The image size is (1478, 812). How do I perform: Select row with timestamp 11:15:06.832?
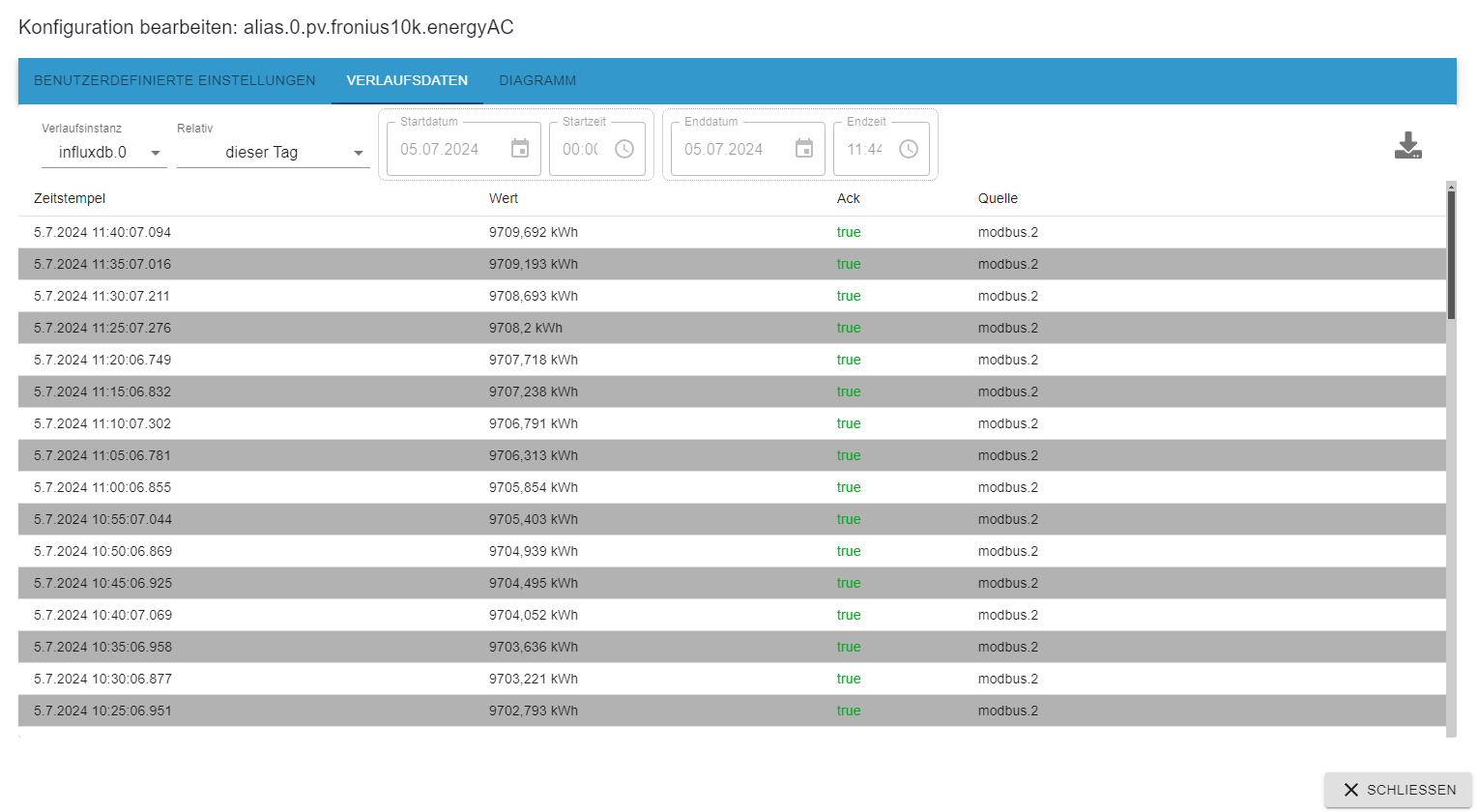(732, 391)
